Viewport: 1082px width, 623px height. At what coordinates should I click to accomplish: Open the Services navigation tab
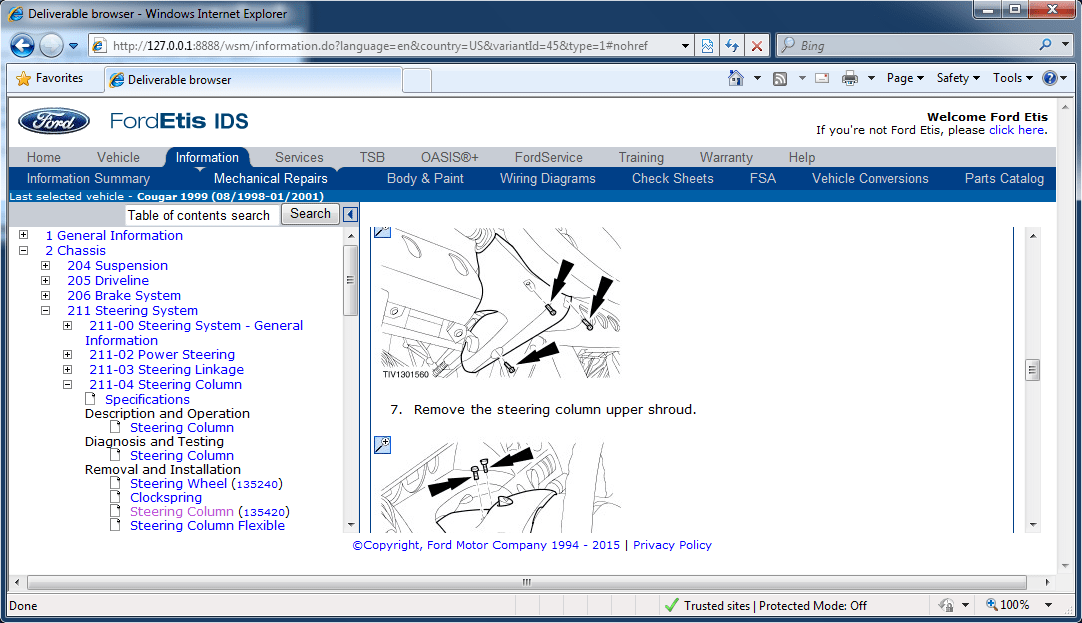point(299,157)
